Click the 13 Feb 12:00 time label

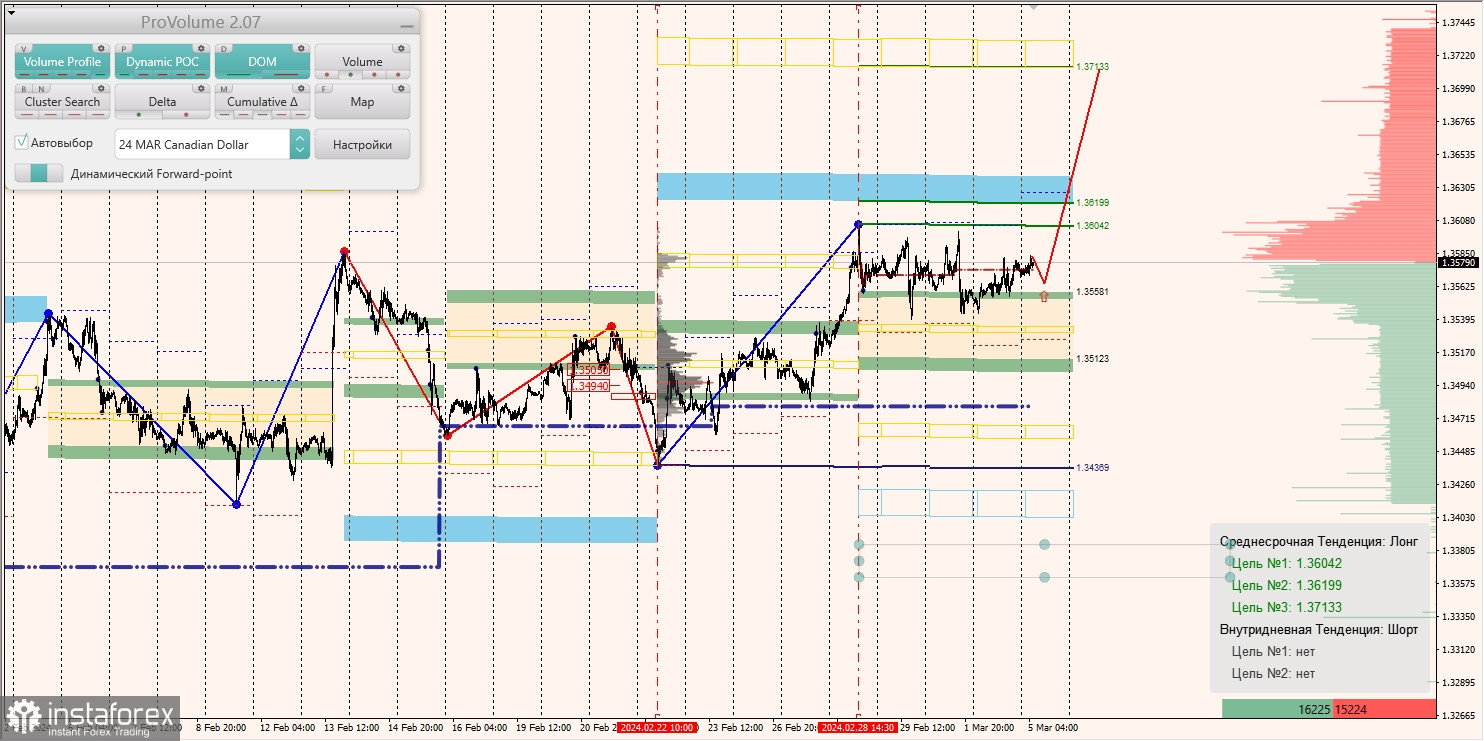click(350, 728)
